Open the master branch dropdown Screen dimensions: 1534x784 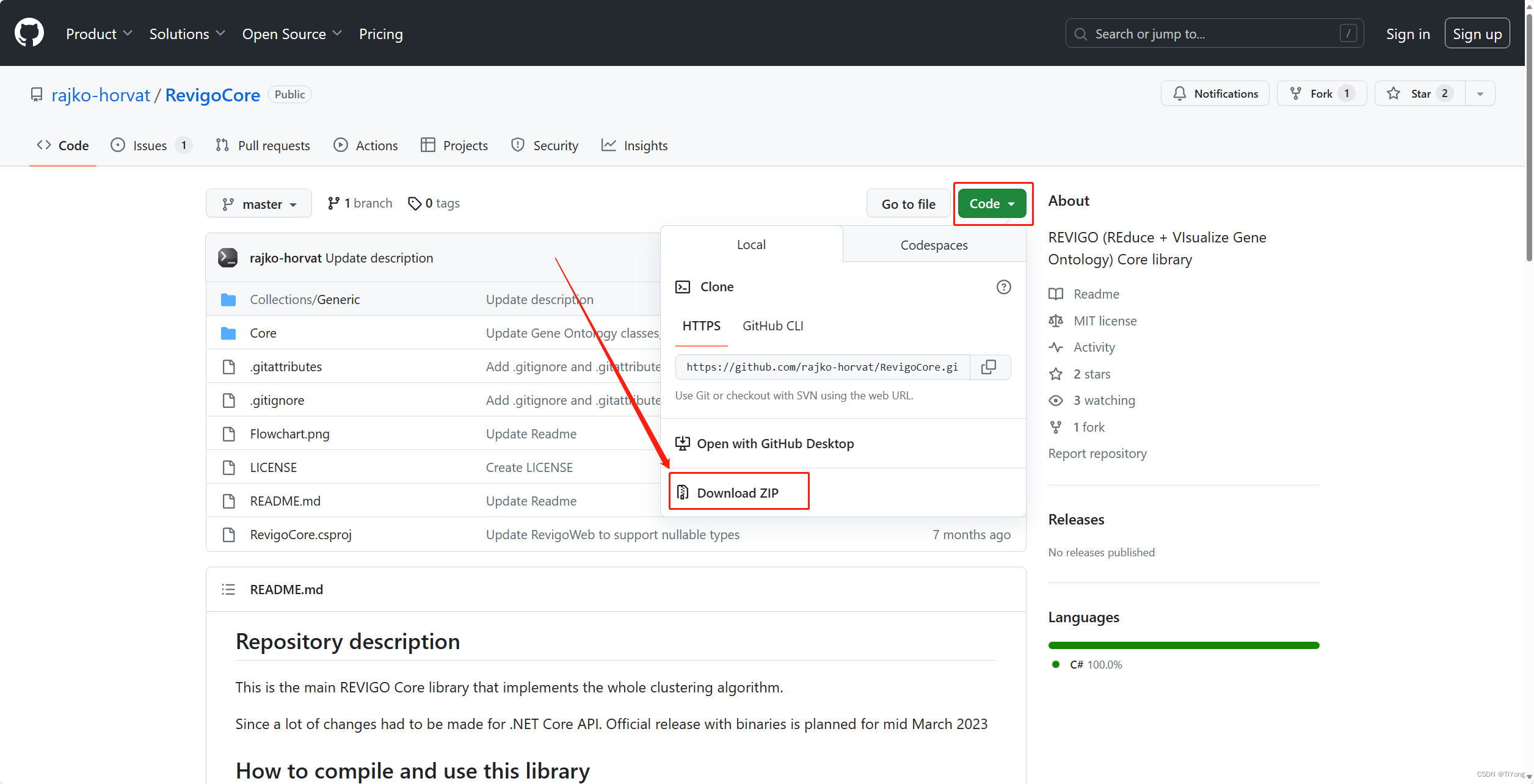[x=259, y=204]
